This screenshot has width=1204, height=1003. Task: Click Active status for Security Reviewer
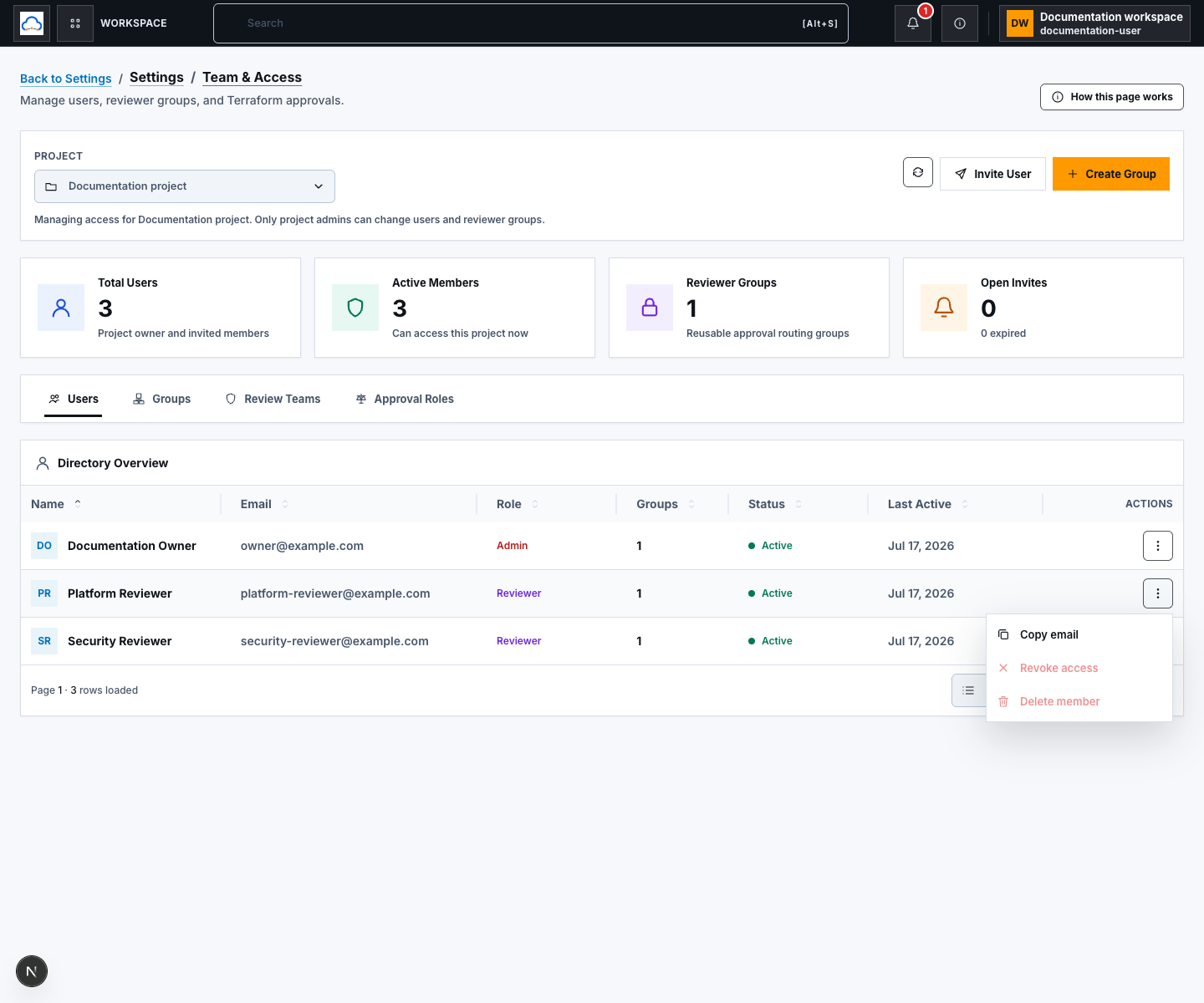tap(770, 641)
